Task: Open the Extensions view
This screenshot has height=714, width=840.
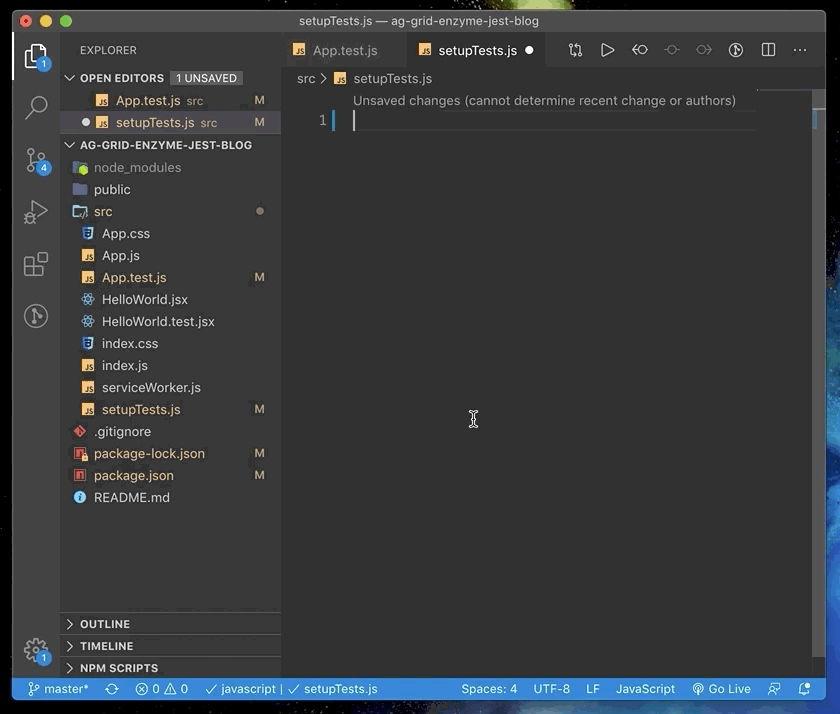Action: (36, 264)
